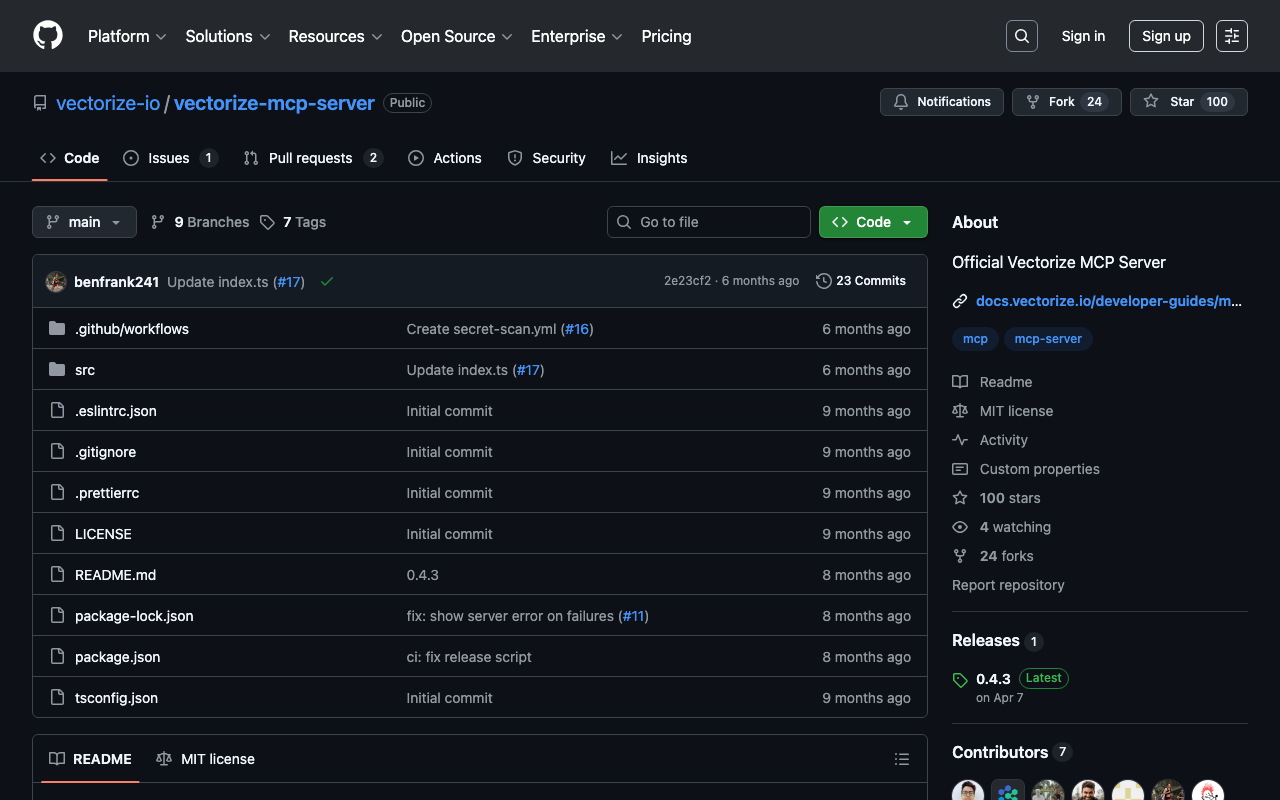The image size is (1280, 800).
Task: Select the mcp-server topic tag
Action: 1048,339
